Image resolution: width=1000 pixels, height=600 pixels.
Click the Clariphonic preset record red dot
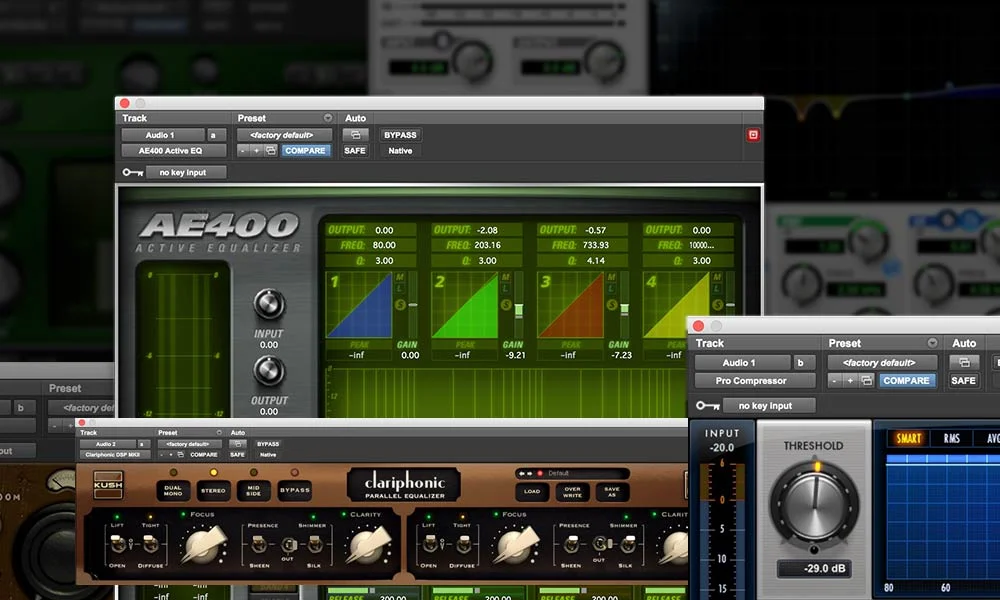540,473
